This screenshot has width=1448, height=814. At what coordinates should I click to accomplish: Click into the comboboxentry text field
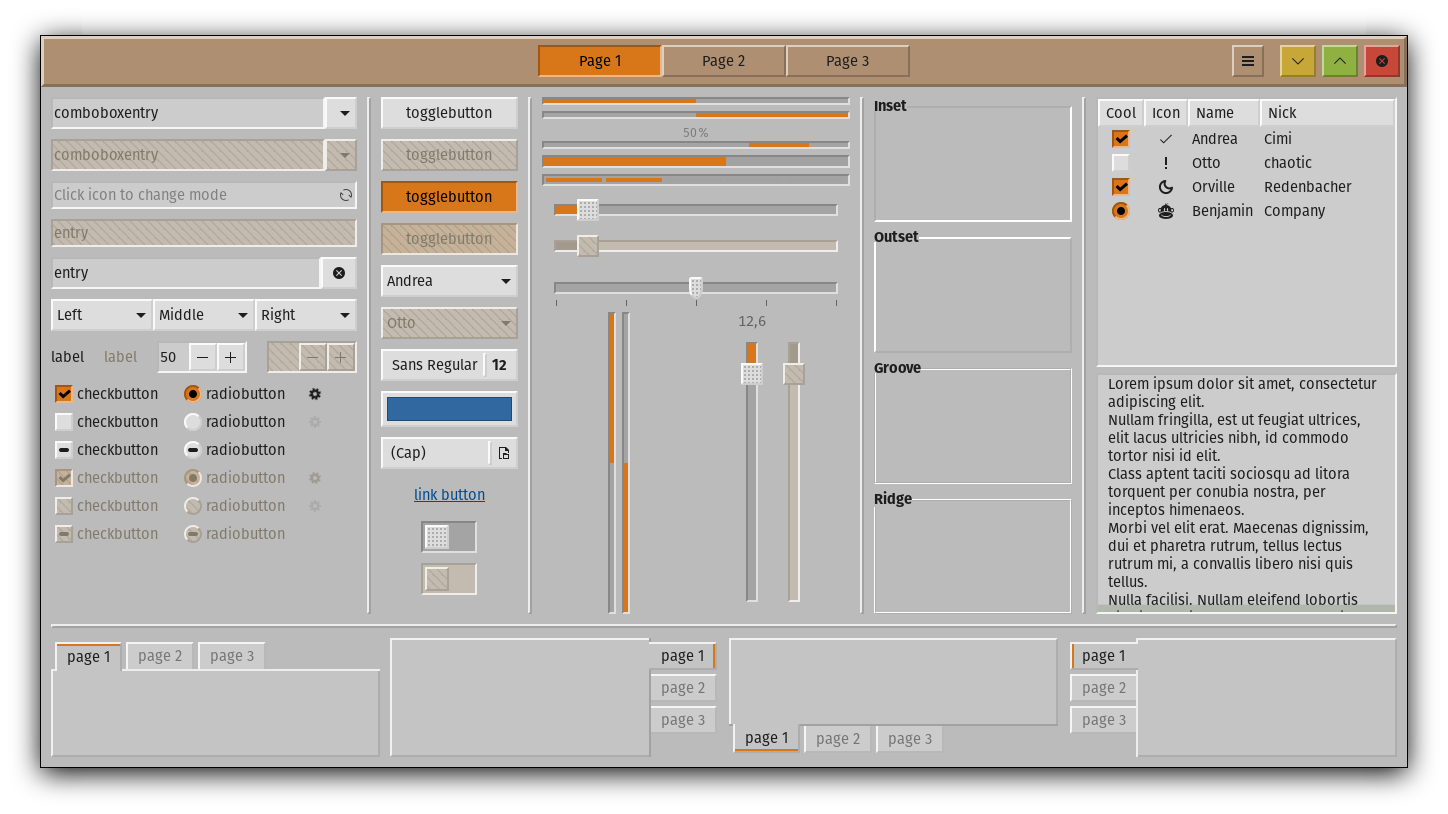point(188,113)
